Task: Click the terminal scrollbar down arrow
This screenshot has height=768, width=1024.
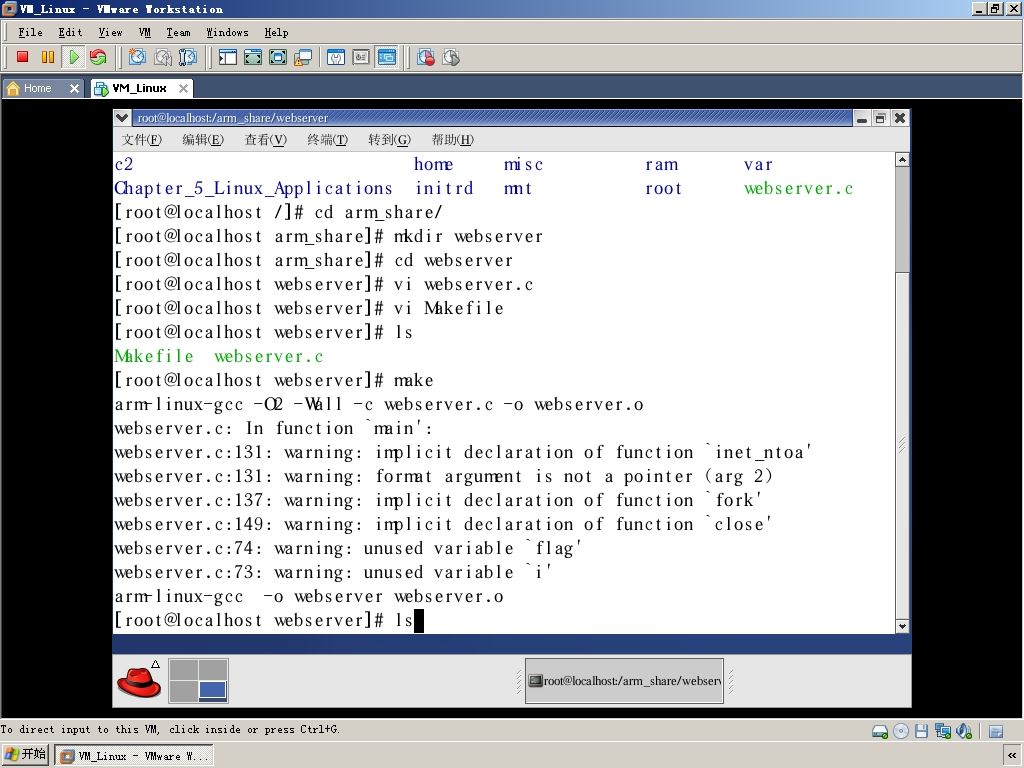Action: (x=902, y=626)
